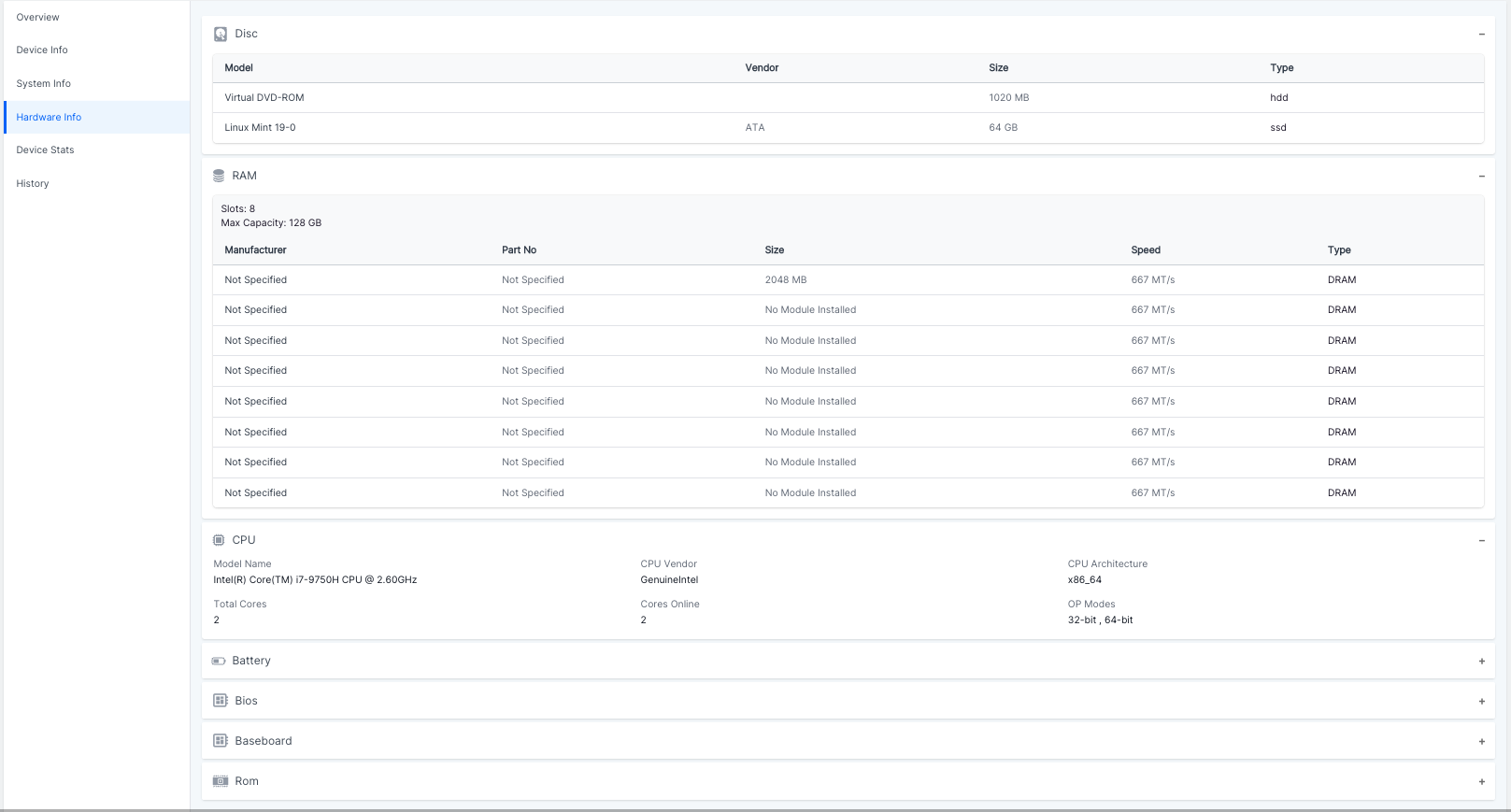The image size is (1511, 812).
Task: Expand the Rom section
Action: pos(1481,782)
